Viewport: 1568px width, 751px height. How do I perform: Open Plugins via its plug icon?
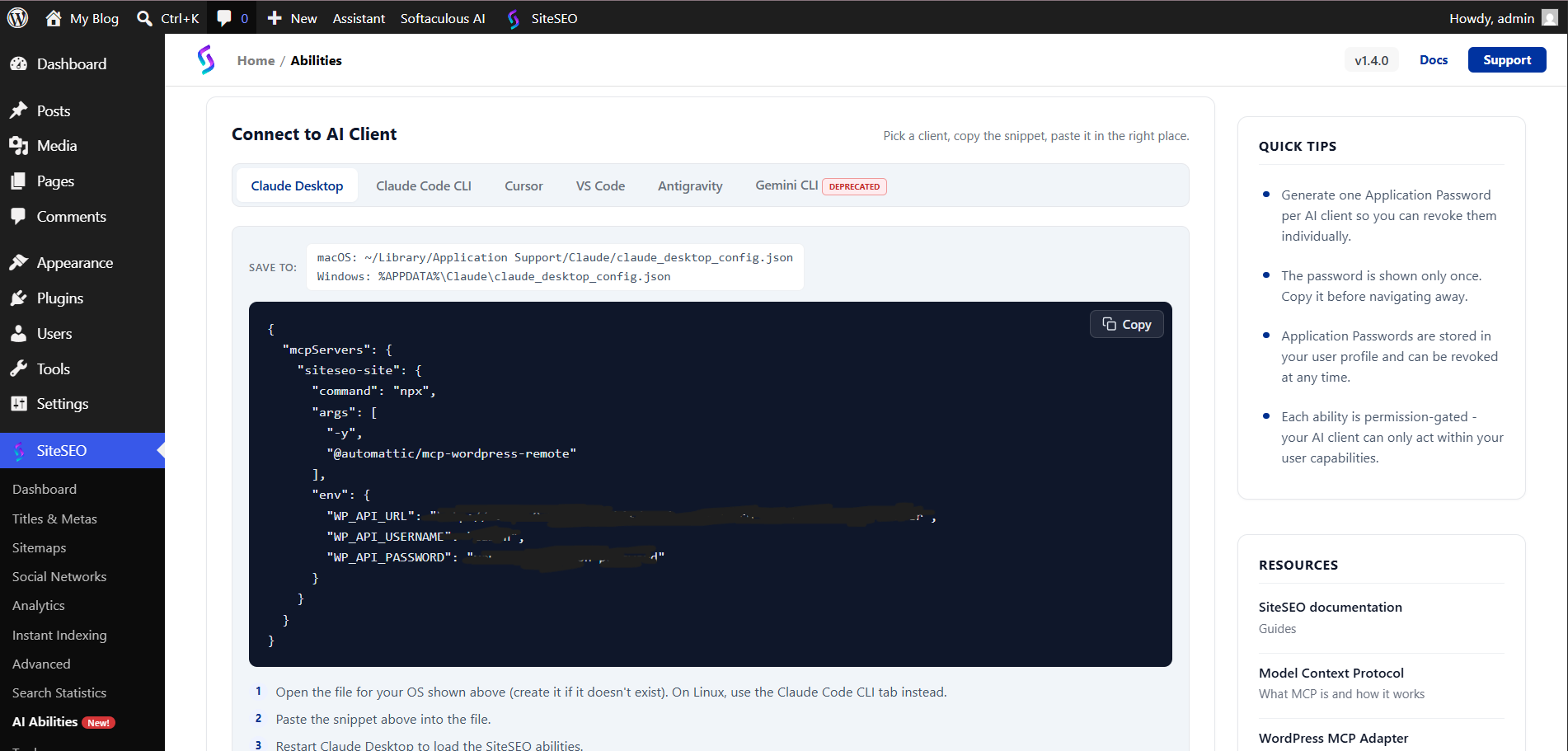click(18, 298)
